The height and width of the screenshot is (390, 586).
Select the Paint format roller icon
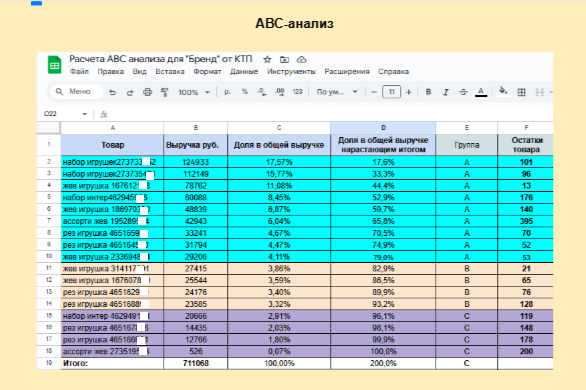[x=164, y=92]
